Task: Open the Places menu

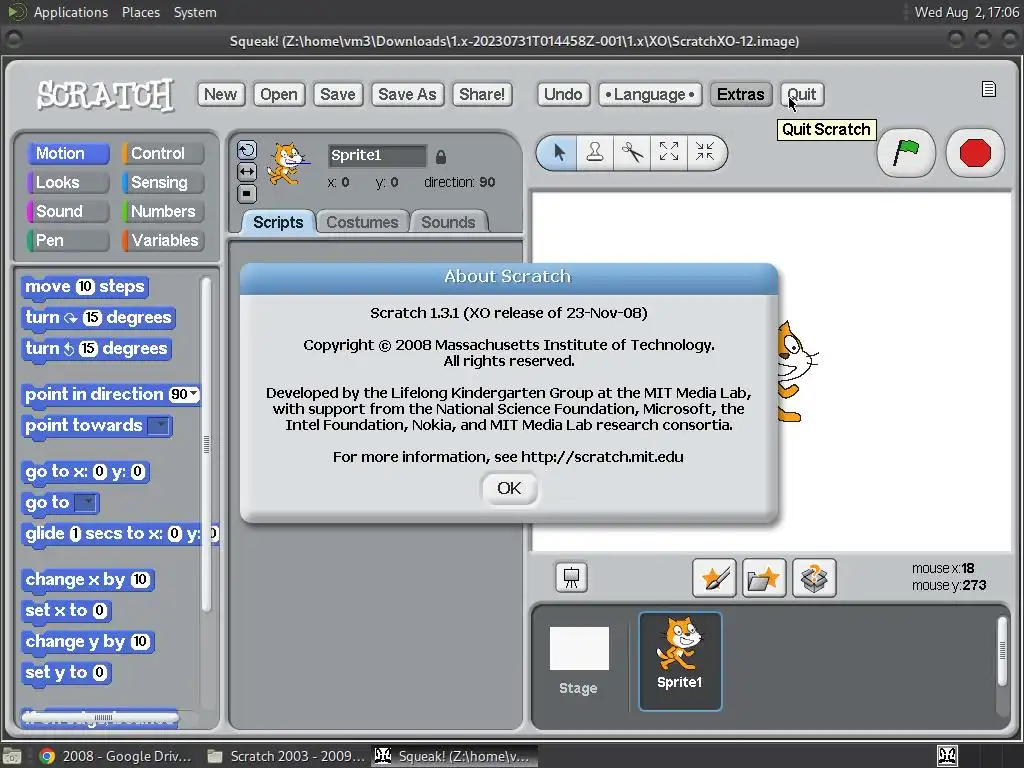Action: 140,12
